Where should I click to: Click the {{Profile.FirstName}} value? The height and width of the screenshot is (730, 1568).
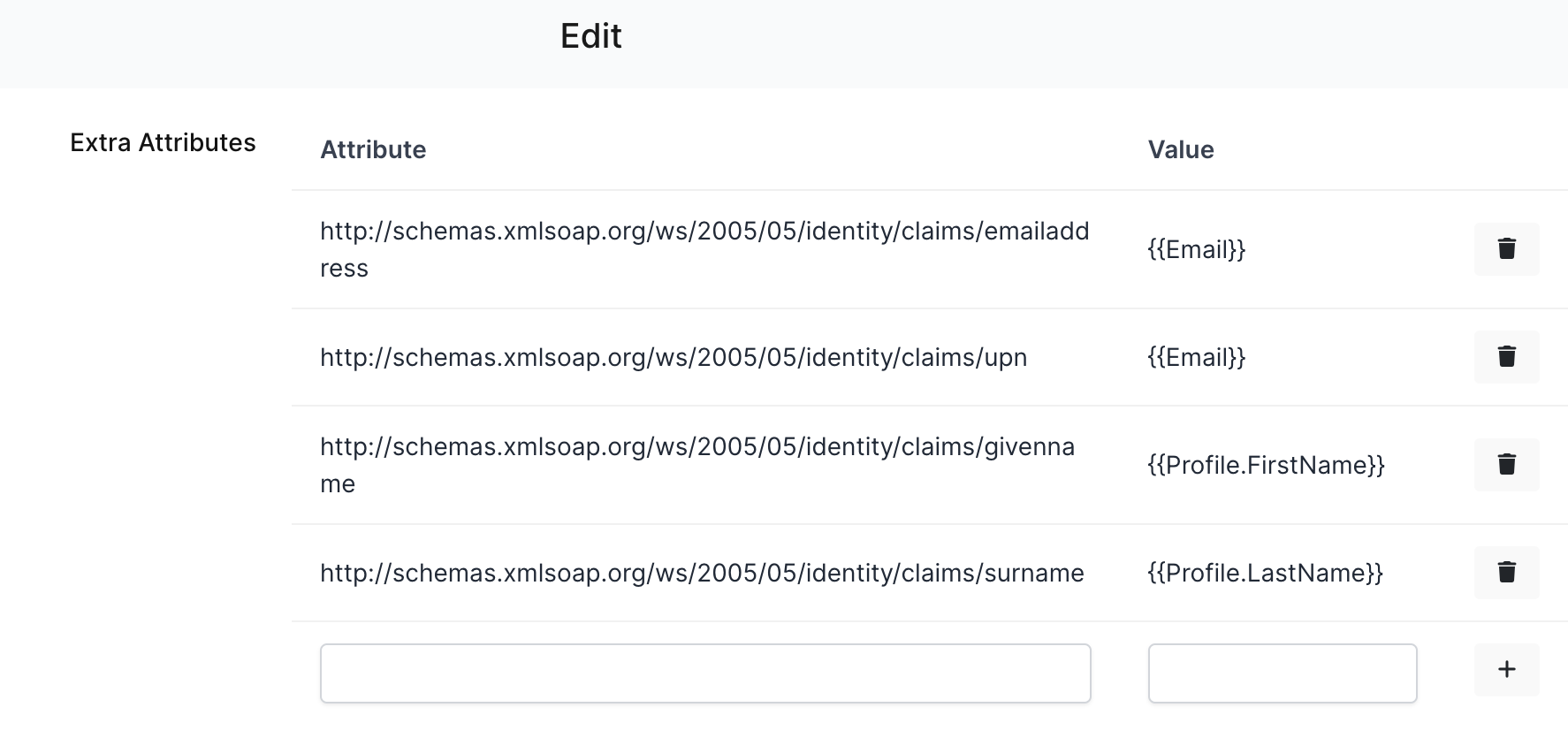pos(1266,465)
